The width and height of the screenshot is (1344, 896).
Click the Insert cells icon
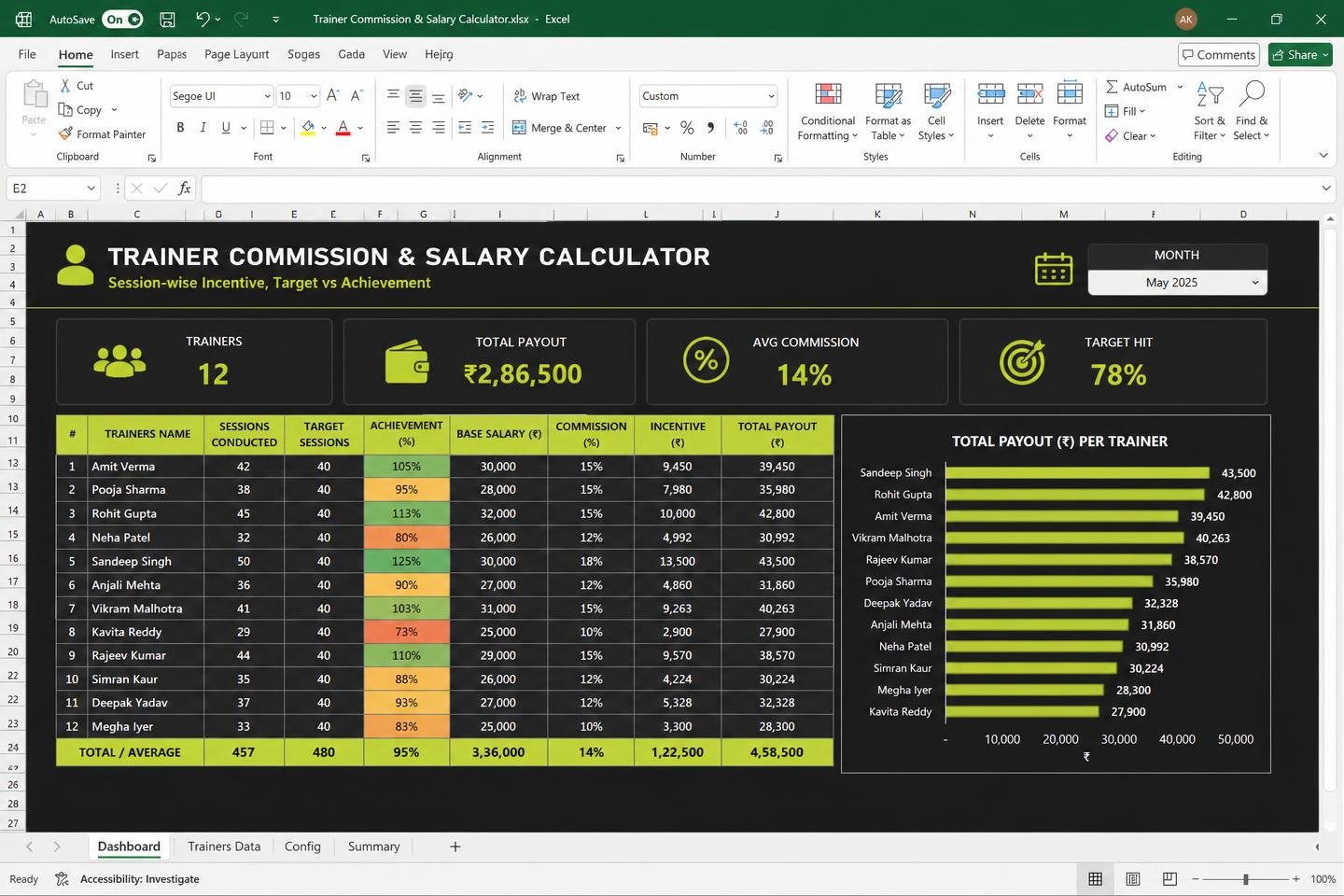[990, 94]
